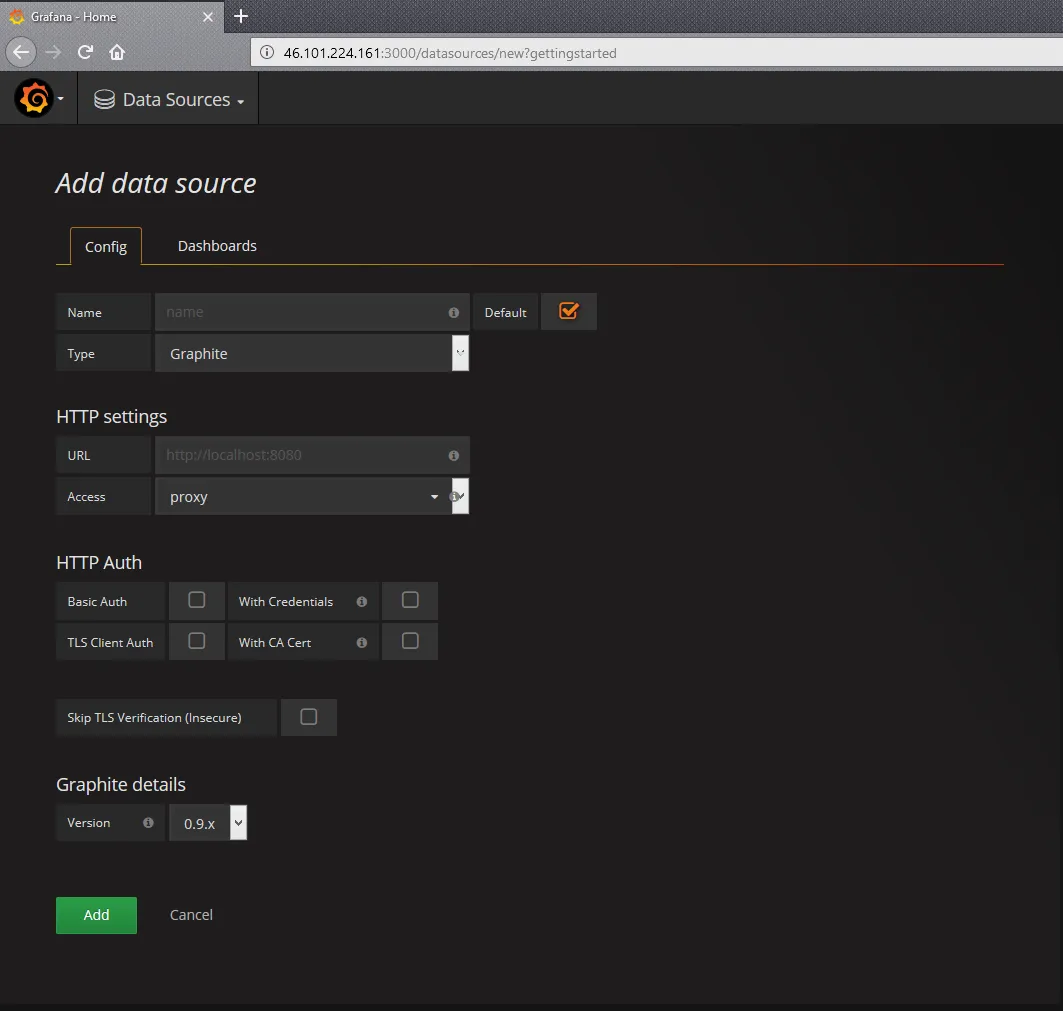Click the 'Access' field label
Image resolution: width=1063 pixels, height=1011 pixels.
coord(86,496)
